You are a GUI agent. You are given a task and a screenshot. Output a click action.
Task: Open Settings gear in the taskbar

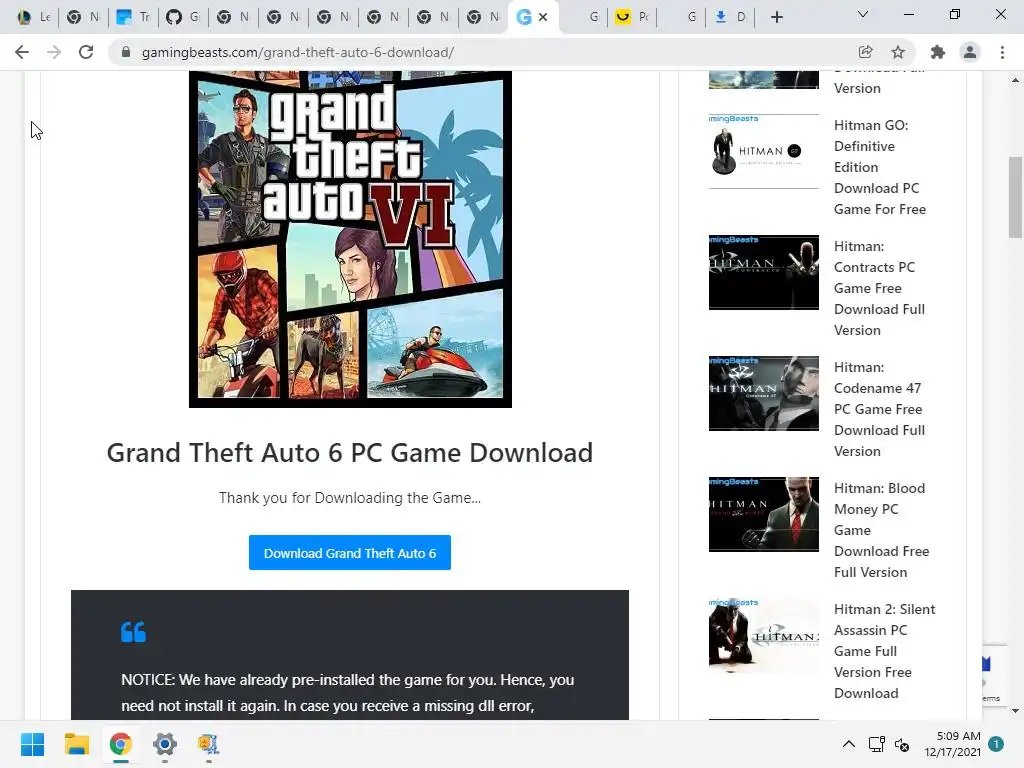pyautogui.click(x=165, y=744)
